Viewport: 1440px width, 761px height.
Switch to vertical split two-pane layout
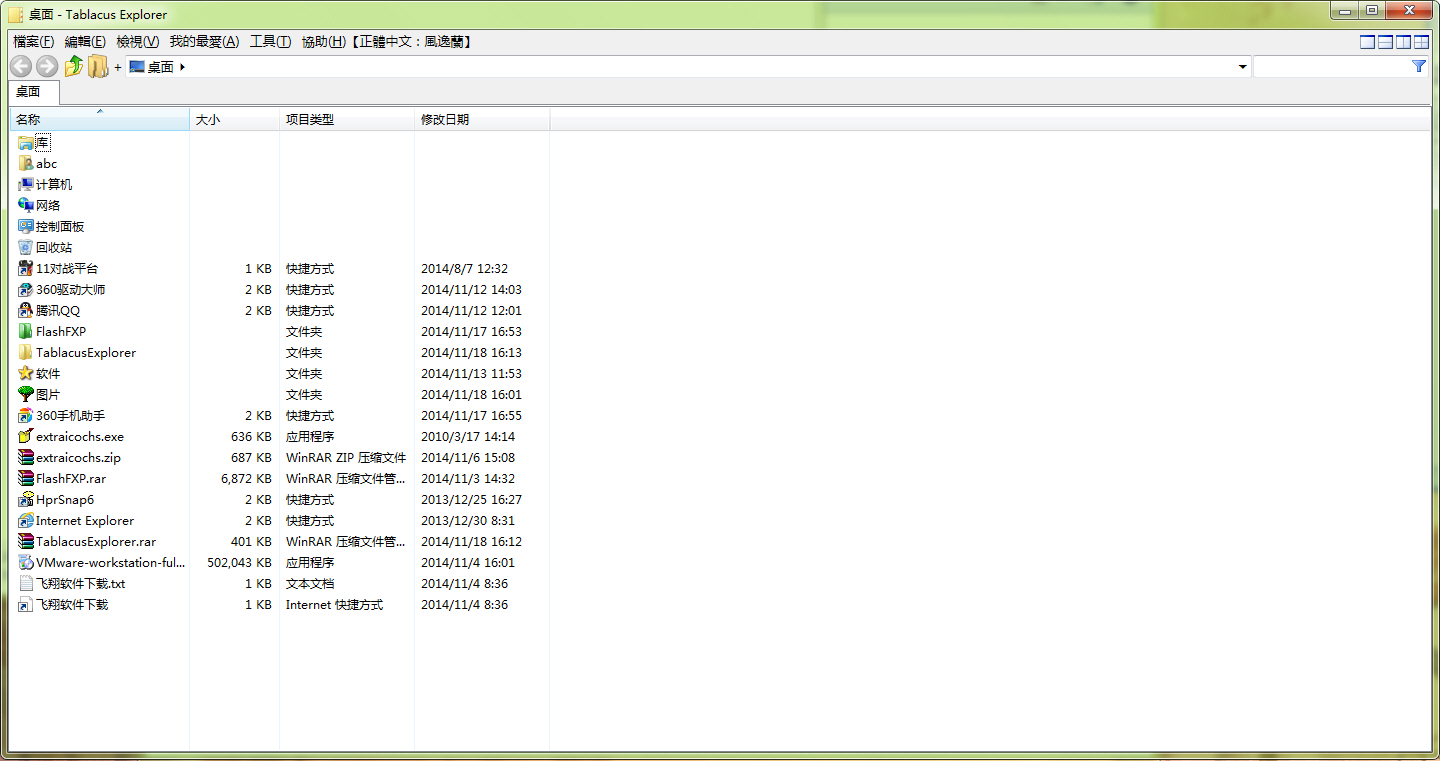[x=1403, y=41]
